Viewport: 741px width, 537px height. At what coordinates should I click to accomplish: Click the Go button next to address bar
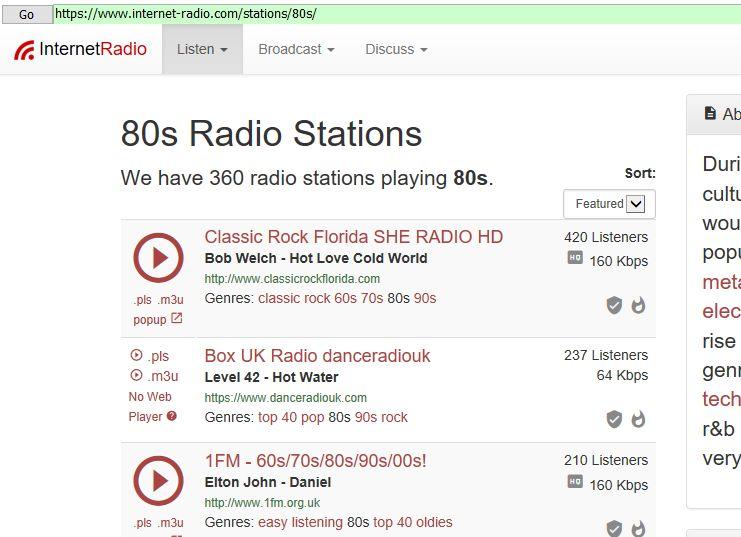27,15
